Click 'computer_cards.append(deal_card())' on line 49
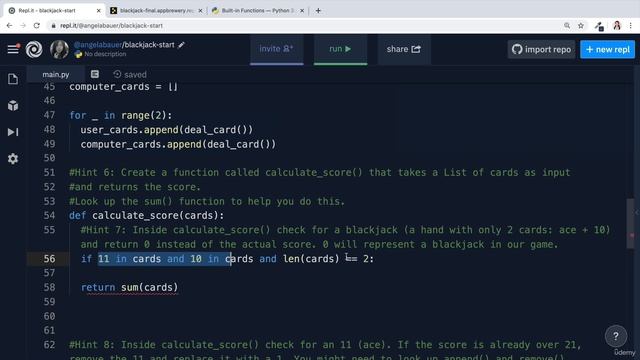Image resolution: width=640 pixels, height=360 pixels. pos(178,144)
